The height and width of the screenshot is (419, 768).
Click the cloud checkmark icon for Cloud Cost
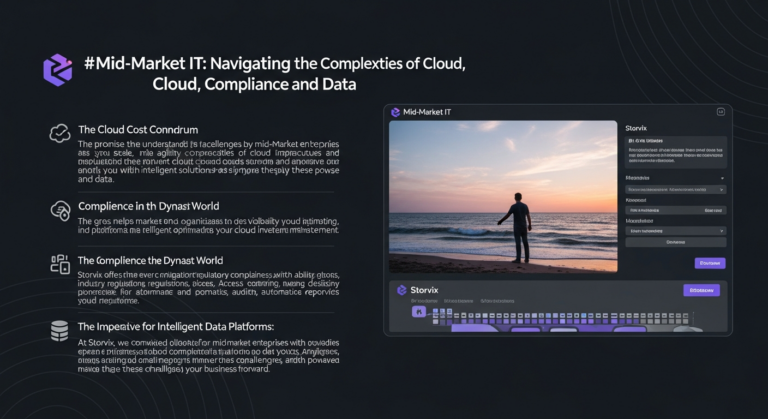point(60,133)
